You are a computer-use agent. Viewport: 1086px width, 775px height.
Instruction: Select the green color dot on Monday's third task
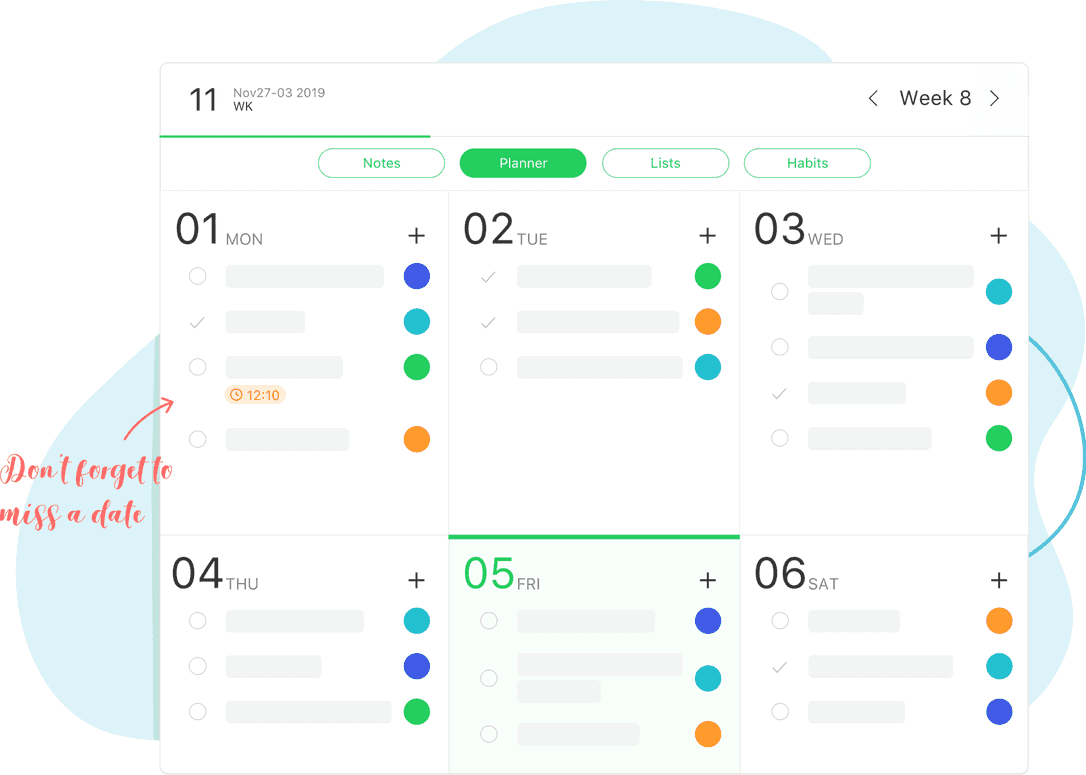pyautogui.click(x=417, y=367)
